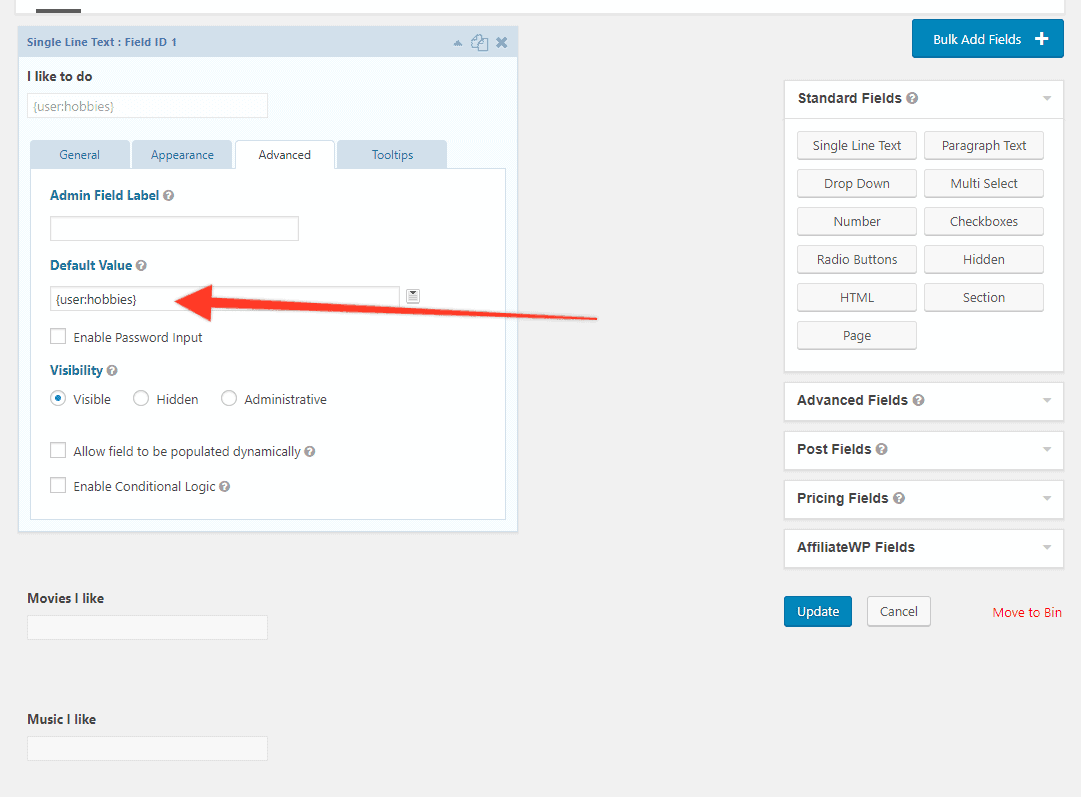This screenshot has width=1081, height=797.
Task: Expand Pricing Fields panel arrow
Action: pyautogui.click(x=1047, y=498)
